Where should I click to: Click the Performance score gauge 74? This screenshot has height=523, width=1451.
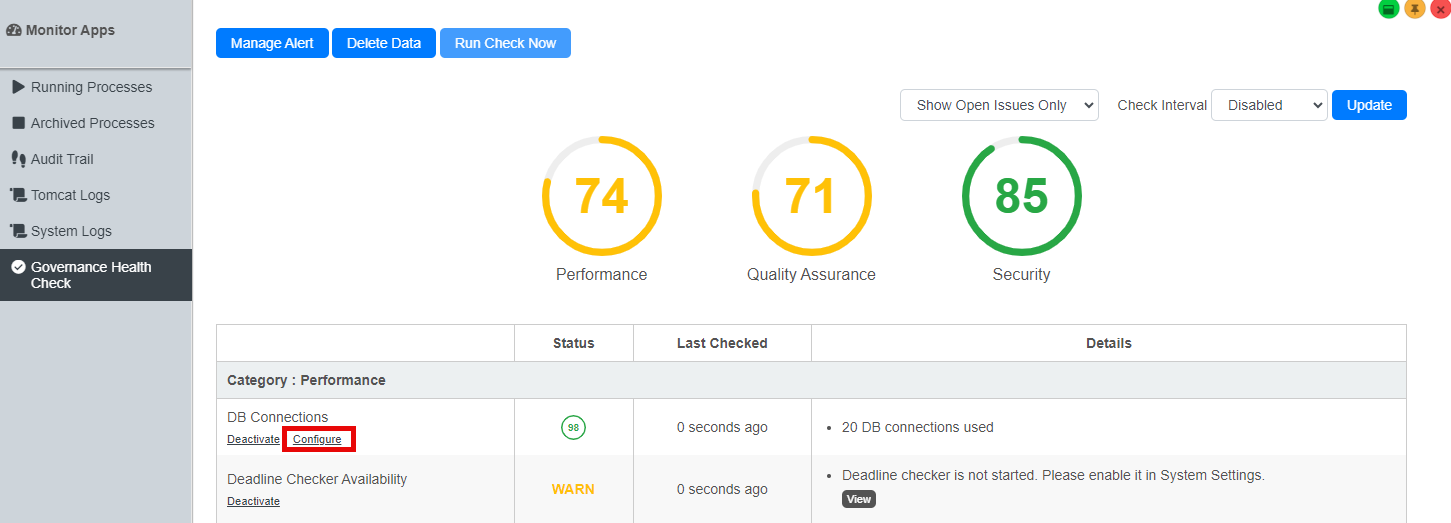[602, 196]
